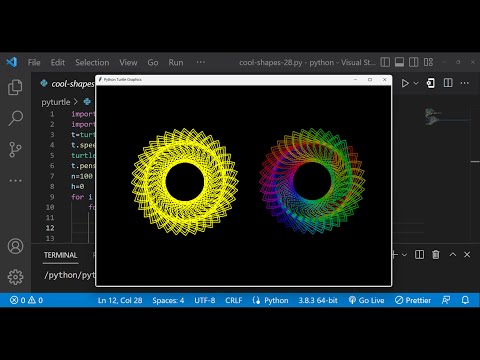Split the terminal
480x360 pixels.
pos(419,255)
